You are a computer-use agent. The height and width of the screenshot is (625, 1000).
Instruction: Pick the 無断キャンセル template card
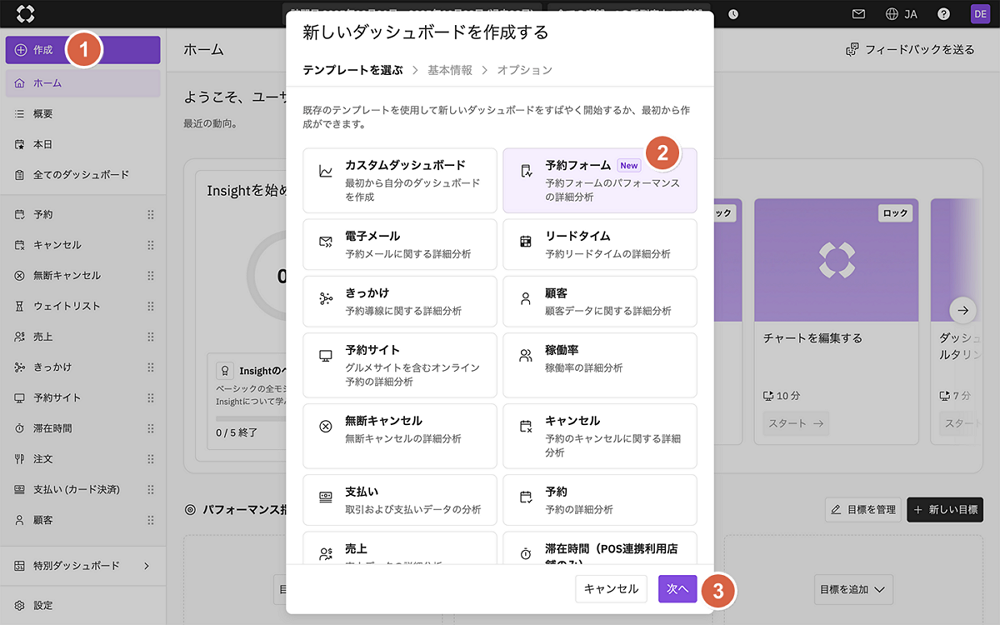click(400, 436)
